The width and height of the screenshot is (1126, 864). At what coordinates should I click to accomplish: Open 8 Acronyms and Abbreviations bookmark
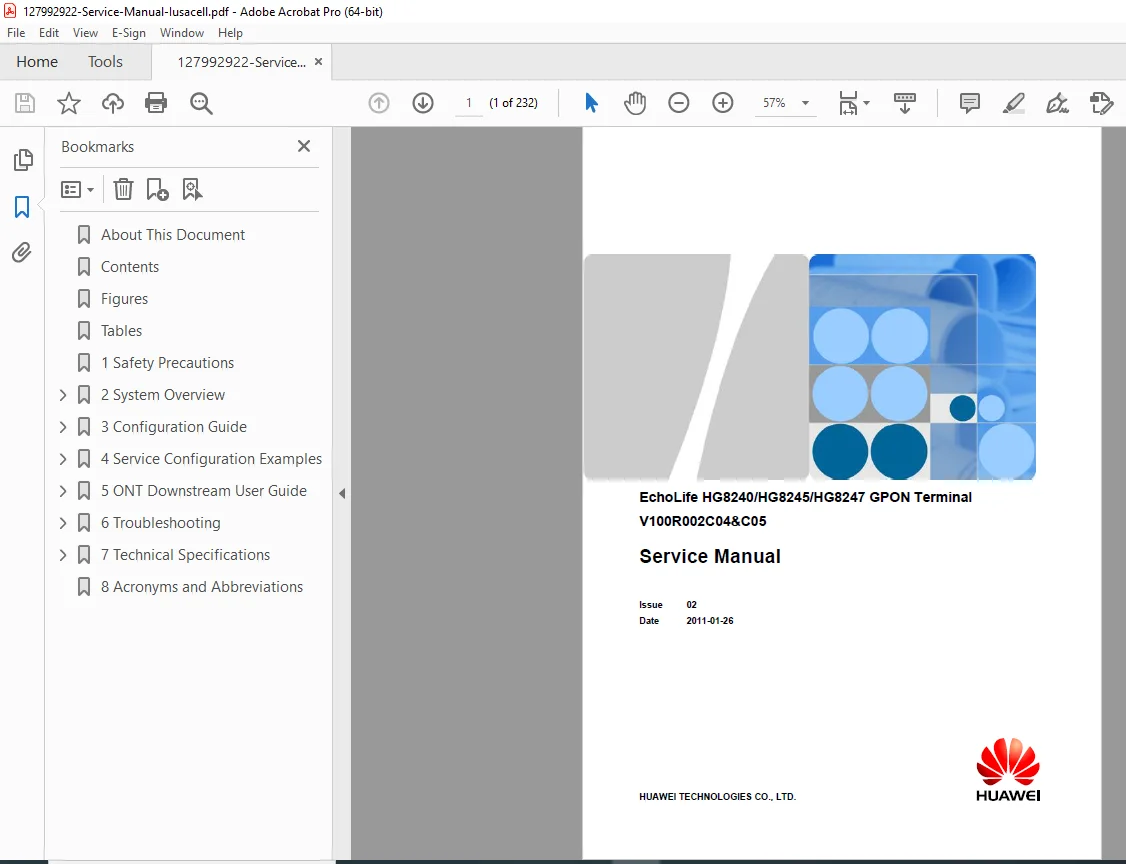[202, 587]
